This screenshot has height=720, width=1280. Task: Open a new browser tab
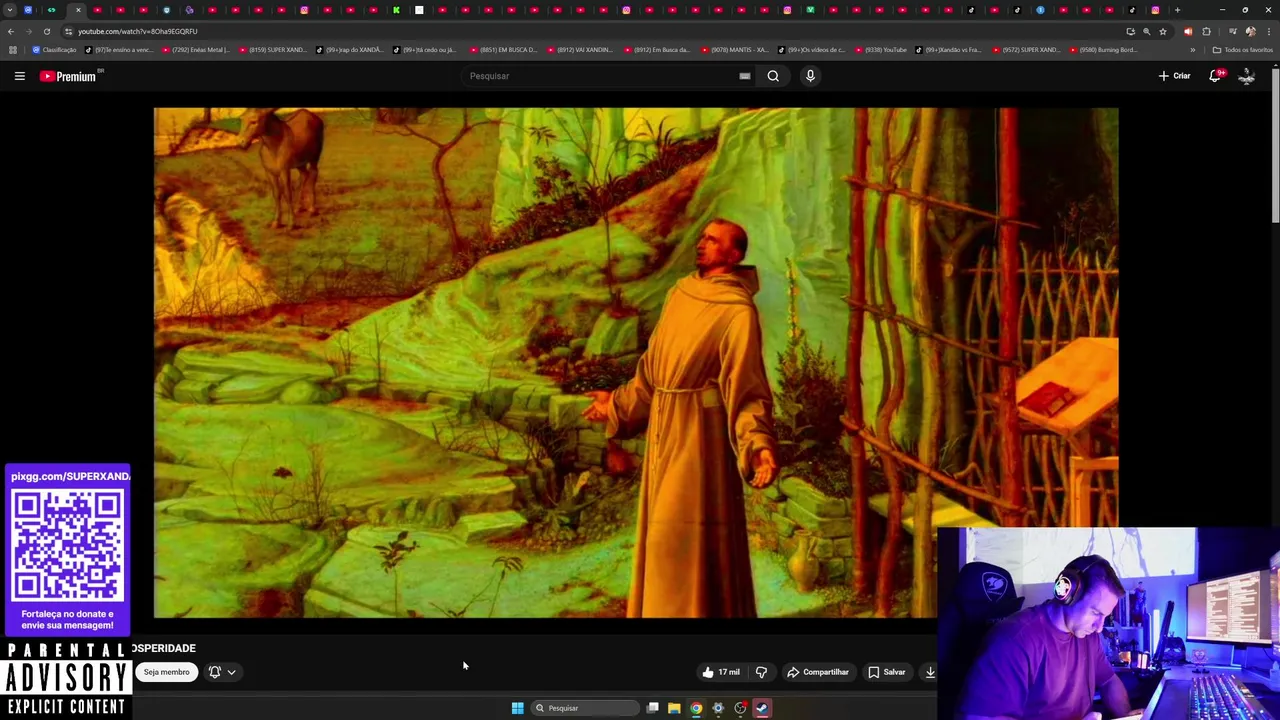click(x=1177, y=10)
